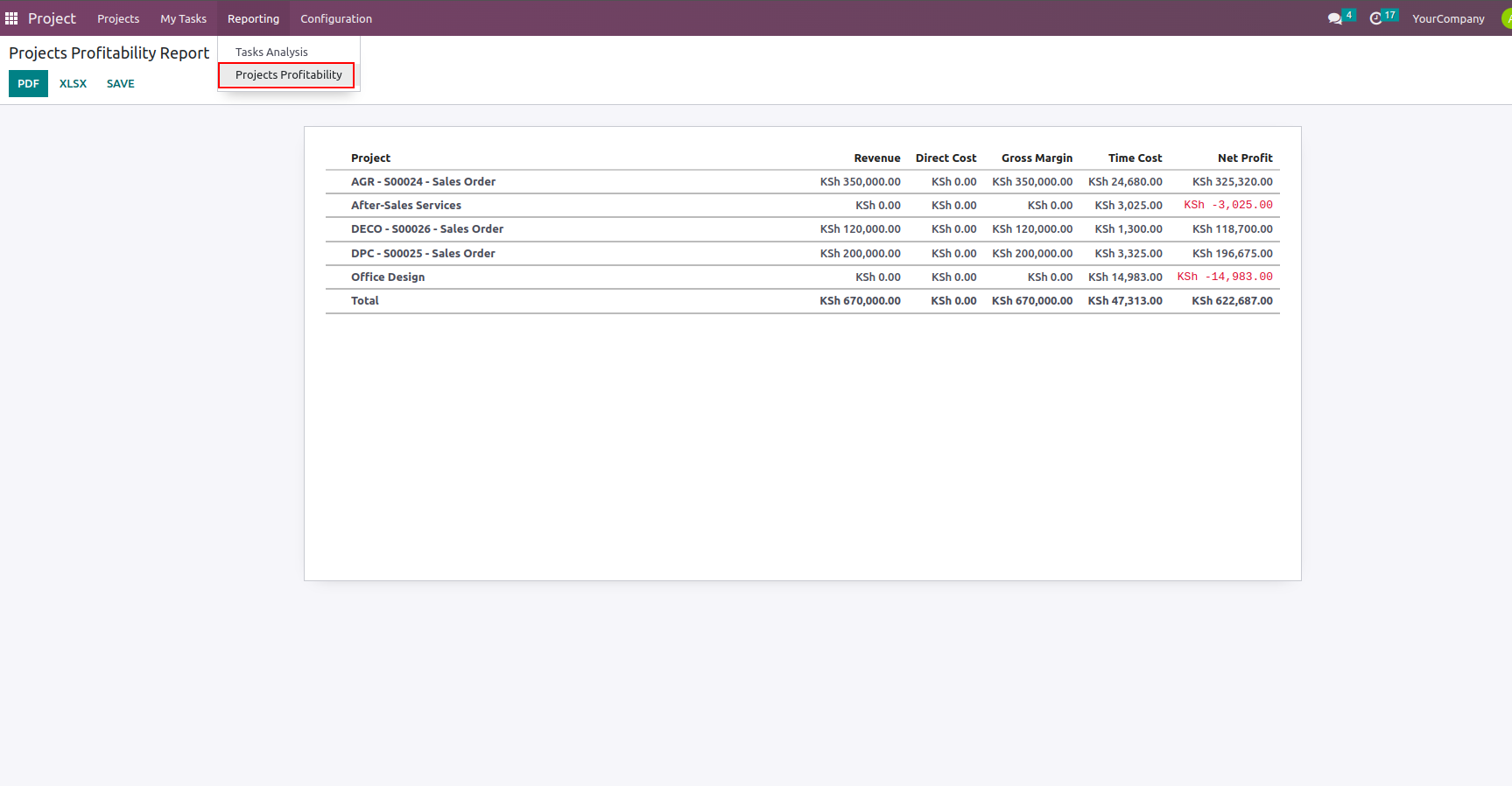Export the report to XLSX
1512x786 pixels.
tap(73, 84)
